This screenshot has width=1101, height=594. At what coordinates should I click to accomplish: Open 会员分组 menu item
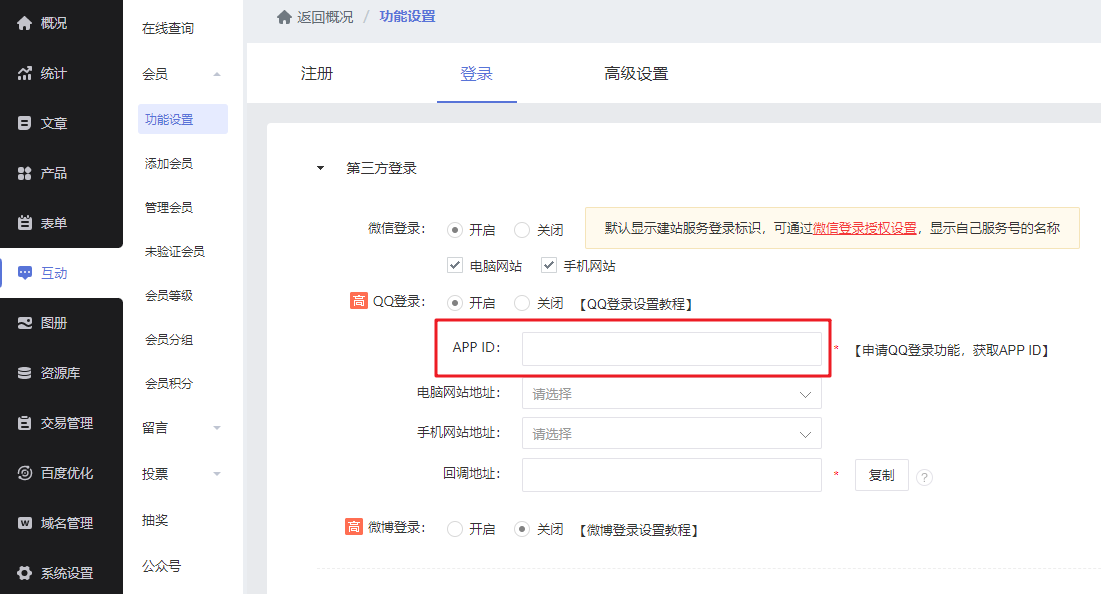[x=169, y=340]
